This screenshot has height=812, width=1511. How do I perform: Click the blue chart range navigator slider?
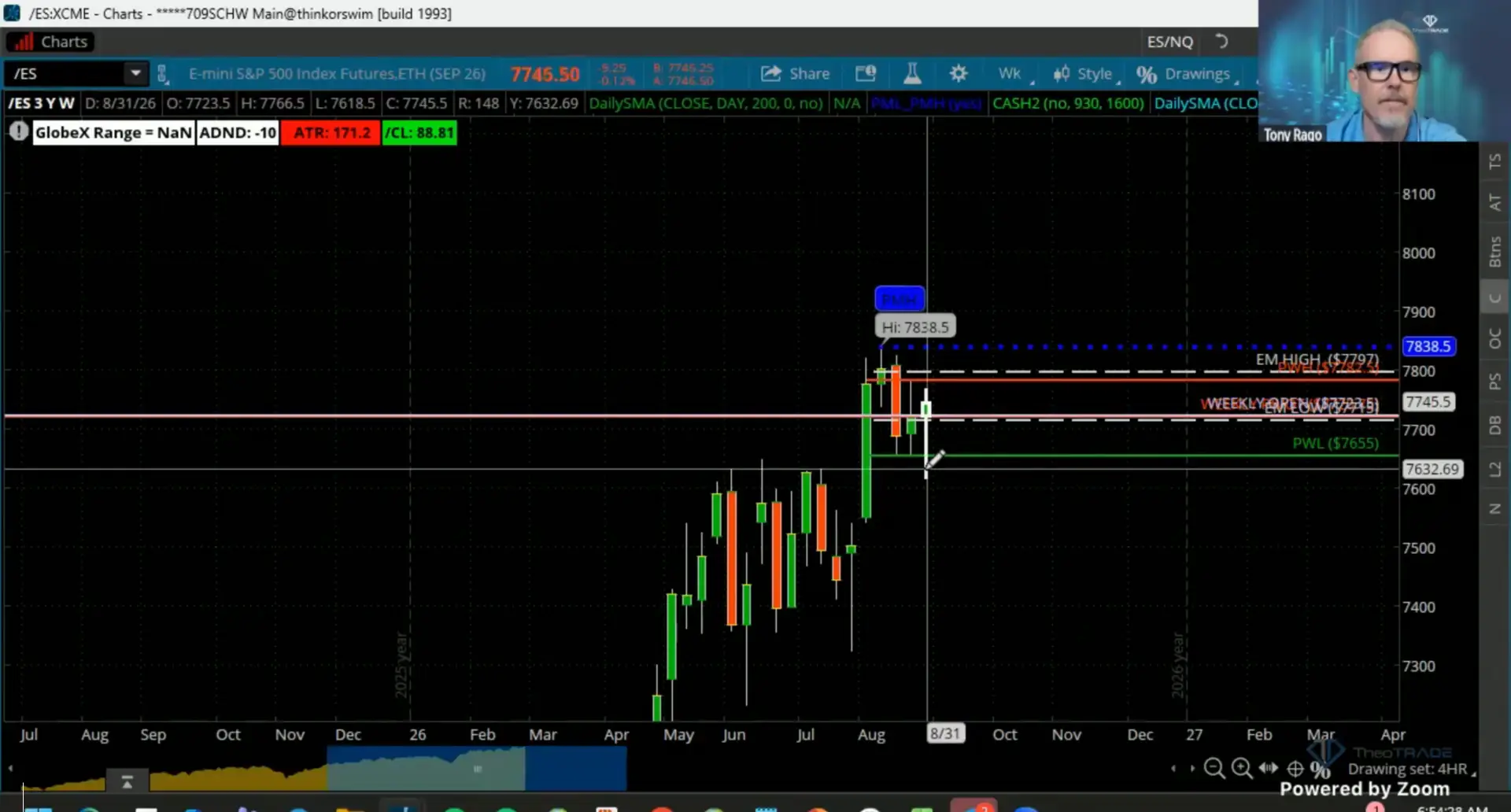pyautogui.click(x=477, y=768)
